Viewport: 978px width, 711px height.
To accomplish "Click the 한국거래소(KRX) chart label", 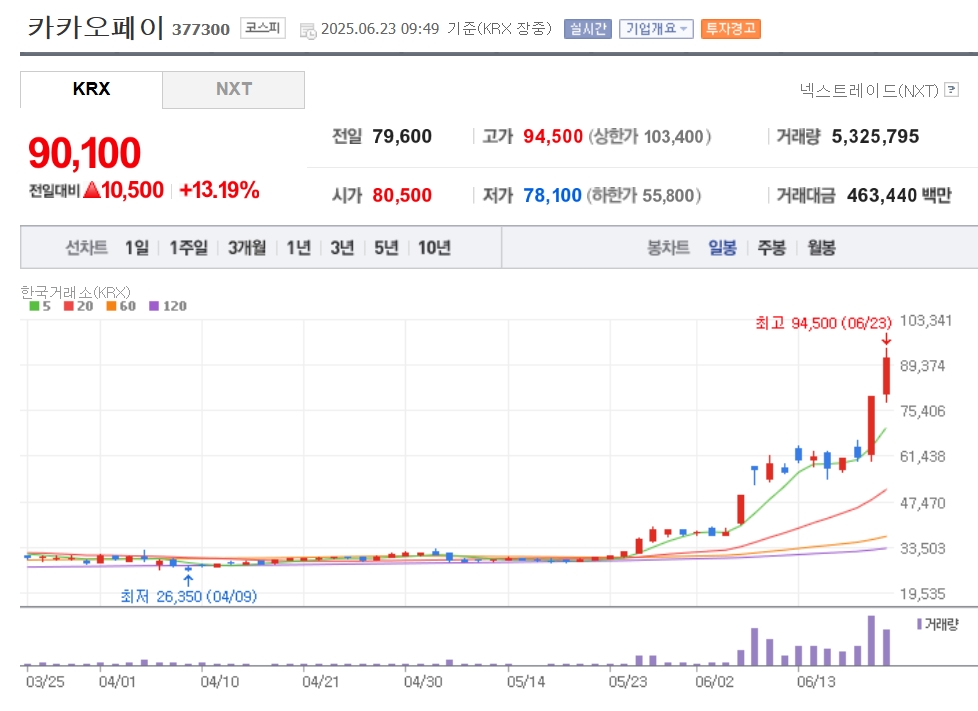I will pyautogui.click(x=75, y=291).
